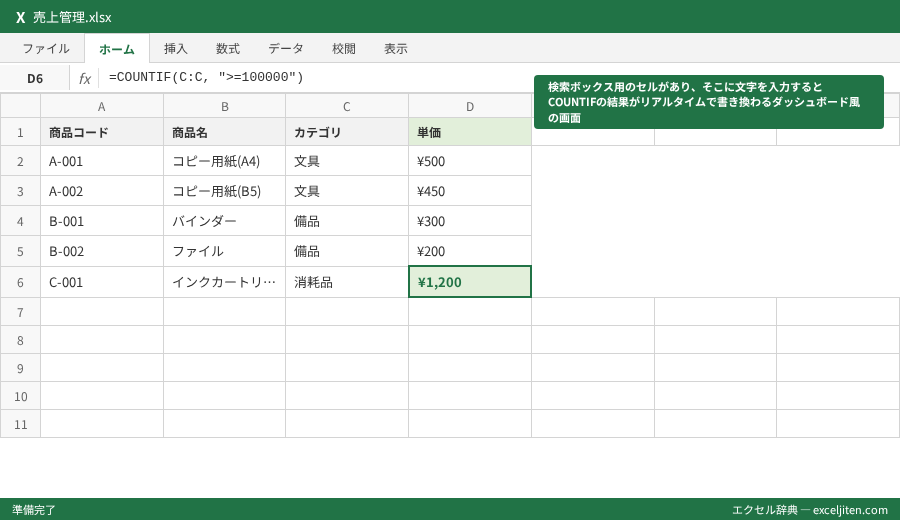Image resolution: width=900 pixels, height=520 pixels.
Task: Click the 売上管理.xlsx title
Action: coord(72,17)
